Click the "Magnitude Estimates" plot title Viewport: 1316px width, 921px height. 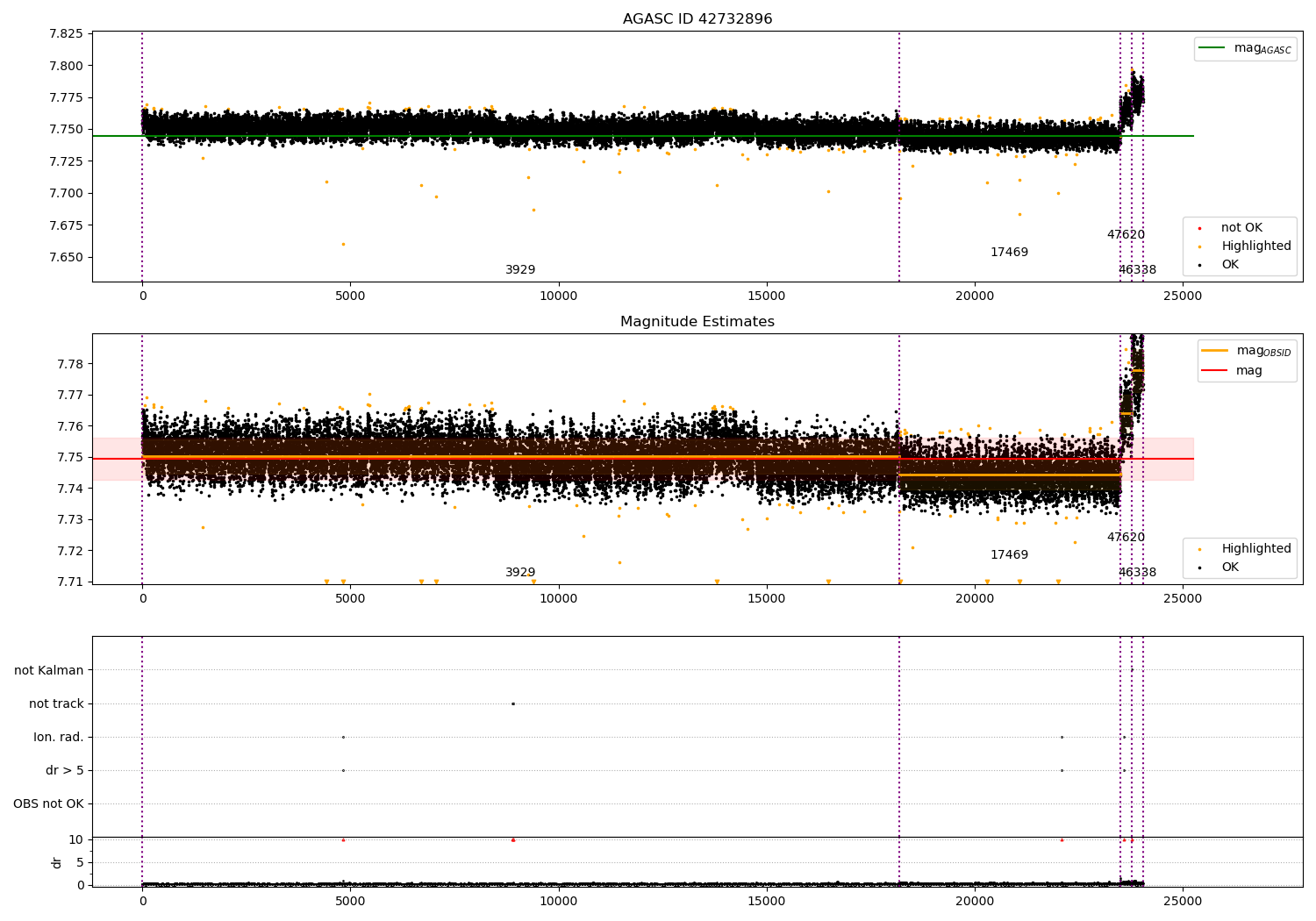[697, 322]
